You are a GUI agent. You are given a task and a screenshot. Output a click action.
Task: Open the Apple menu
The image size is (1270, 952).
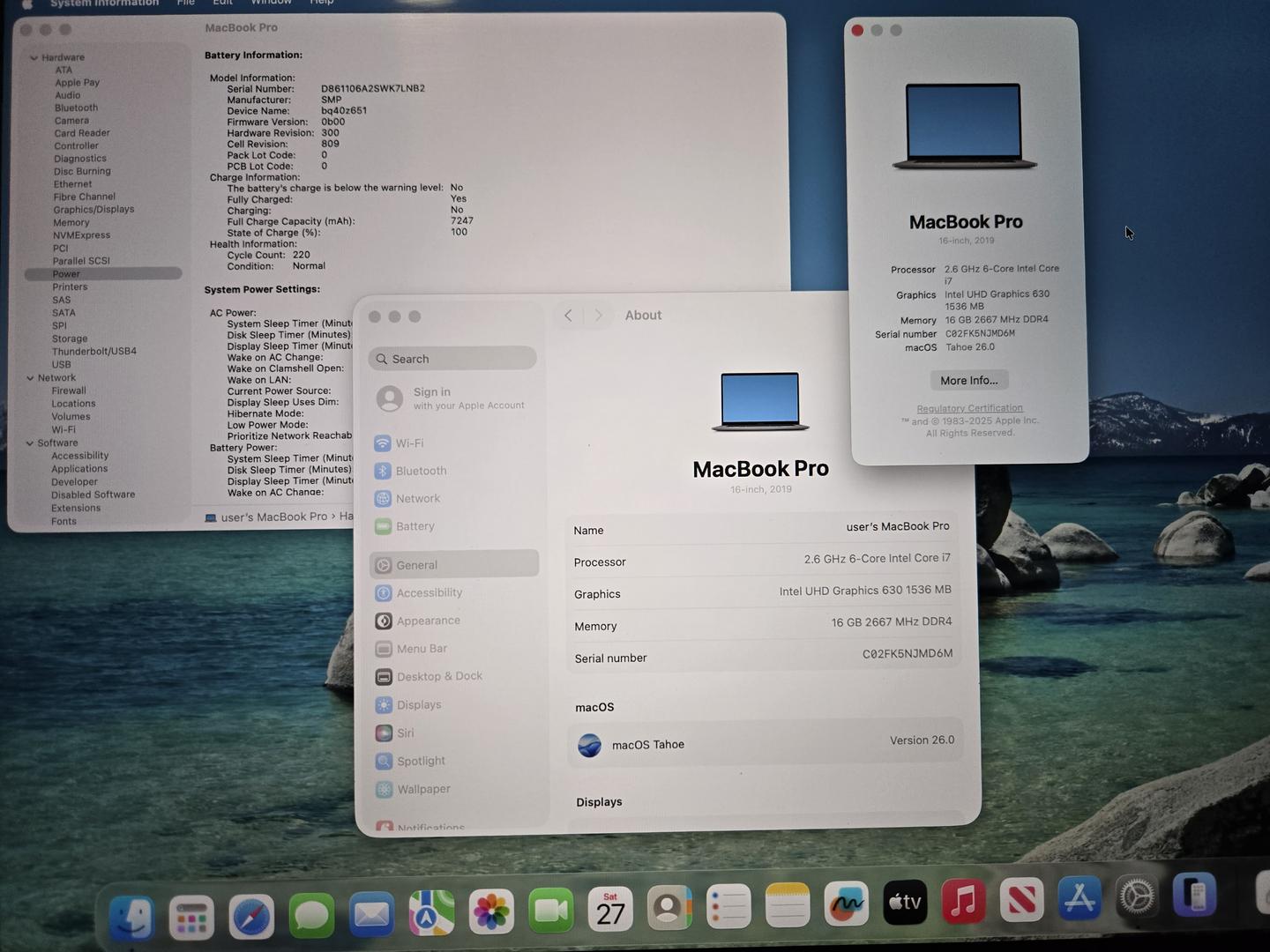click(x=27, y=4)
